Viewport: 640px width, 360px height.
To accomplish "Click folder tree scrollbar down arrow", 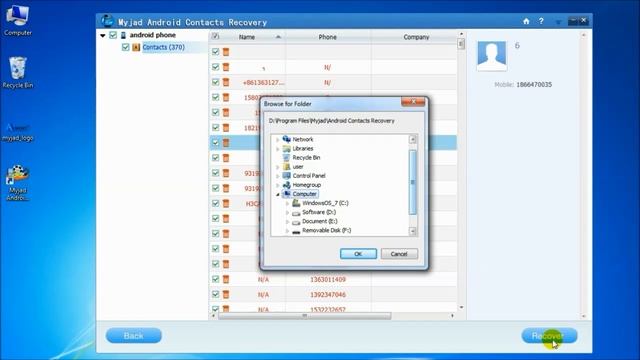I will (x=413, y=231).
